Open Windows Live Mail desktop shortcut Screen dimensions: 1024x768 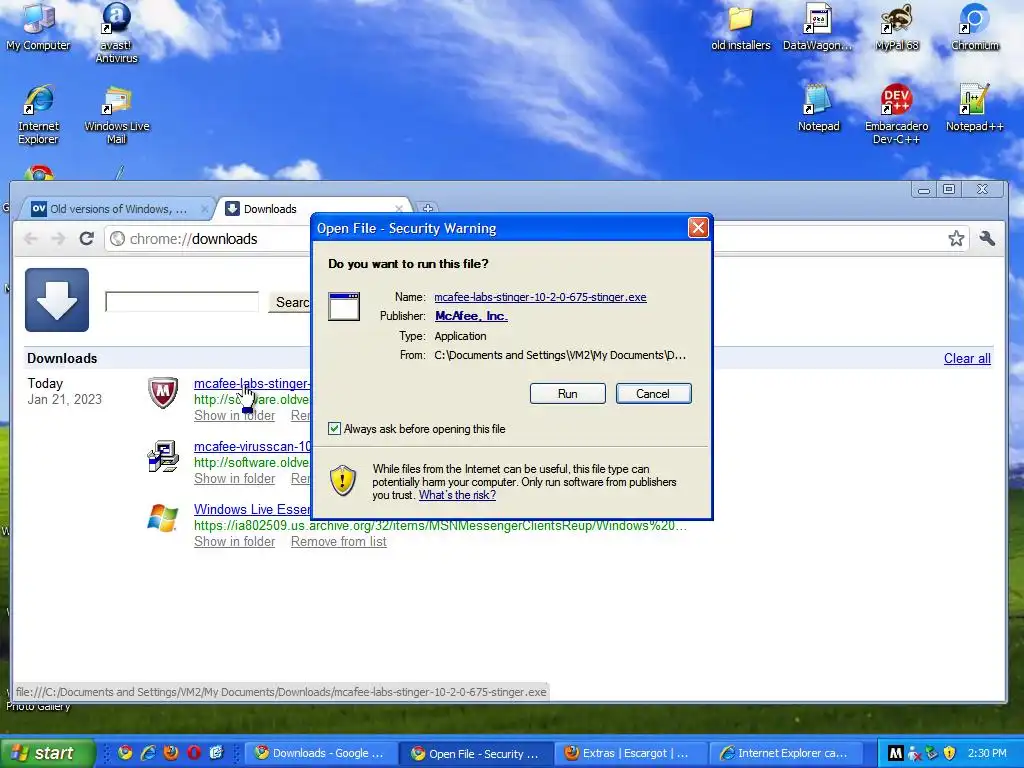click(116, 114)
